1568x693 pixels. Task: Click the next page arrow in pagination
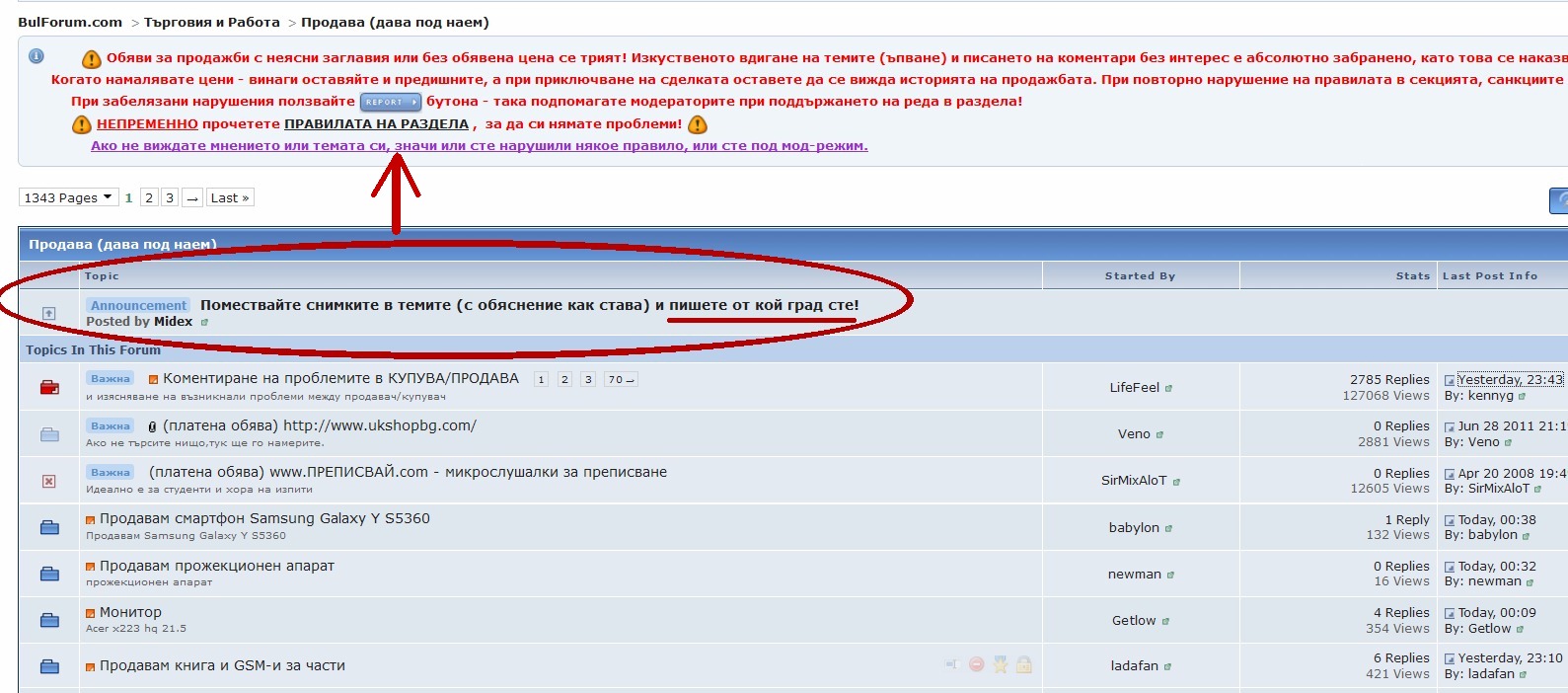pyautogui.click(x=192, y=197)
